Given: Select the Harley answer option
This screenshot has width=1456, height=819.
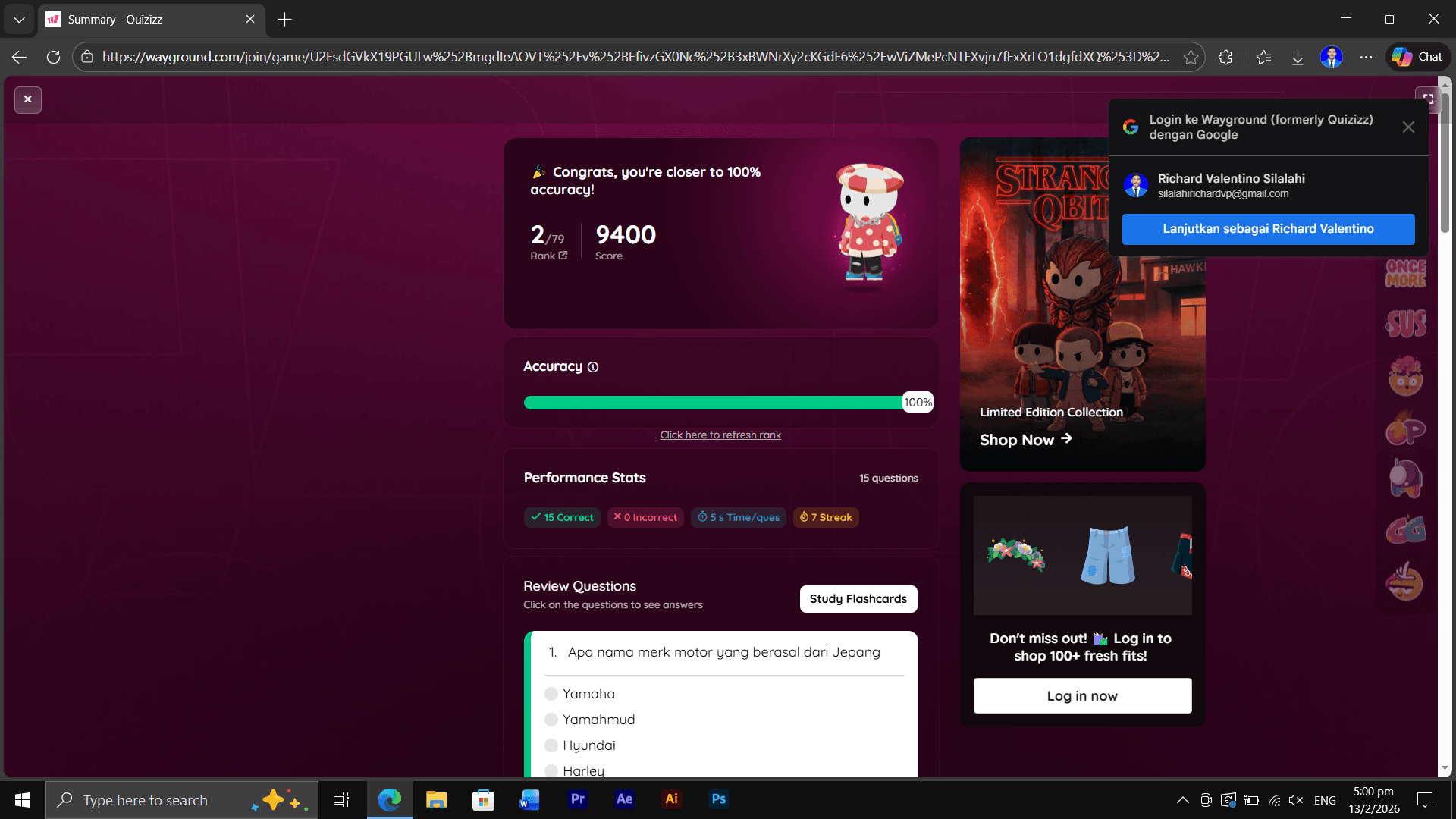Looking at the screenshot, I should pyautogui.click(x=575, y=770).
